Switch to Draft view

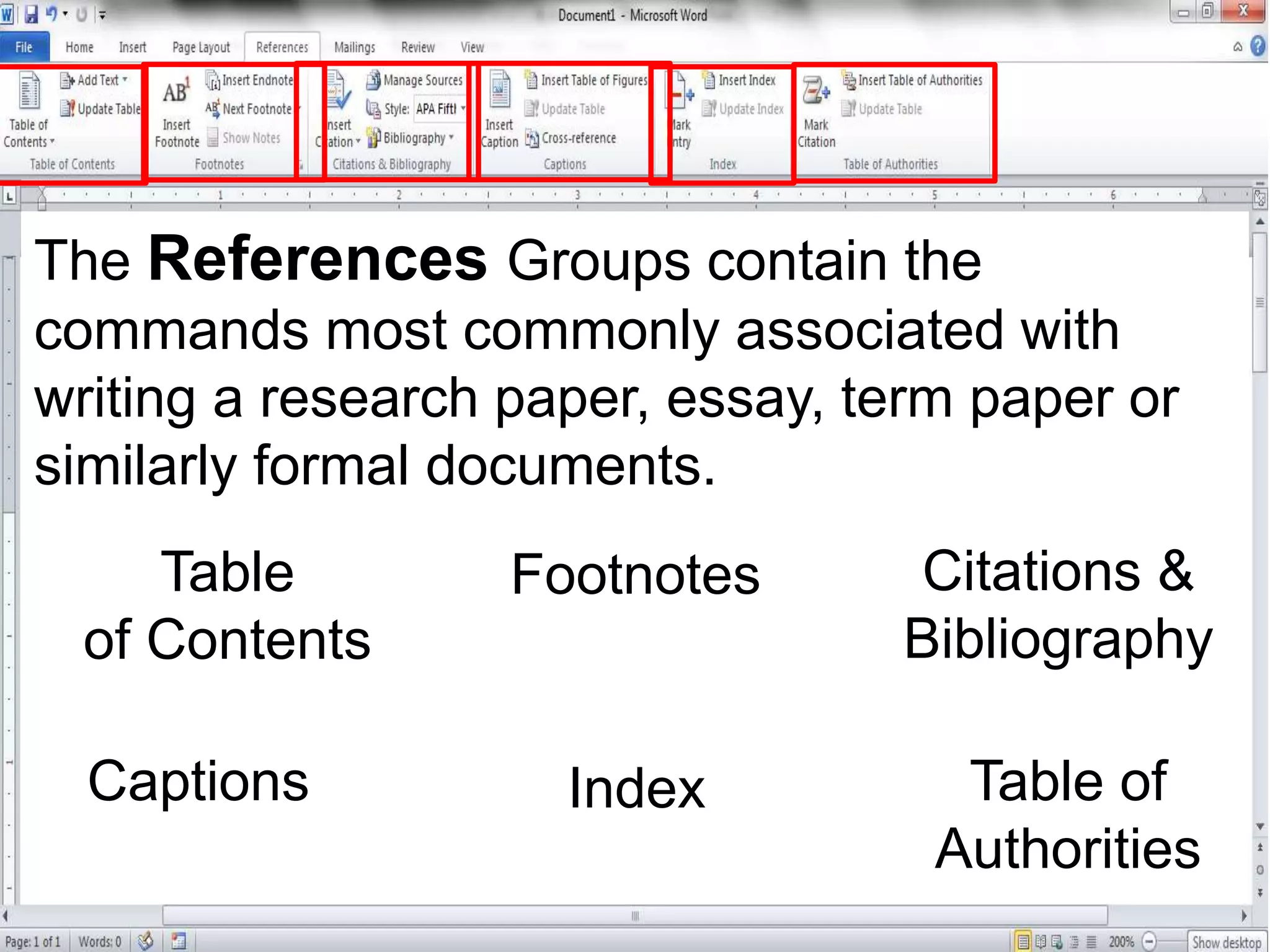[1091, 942]
